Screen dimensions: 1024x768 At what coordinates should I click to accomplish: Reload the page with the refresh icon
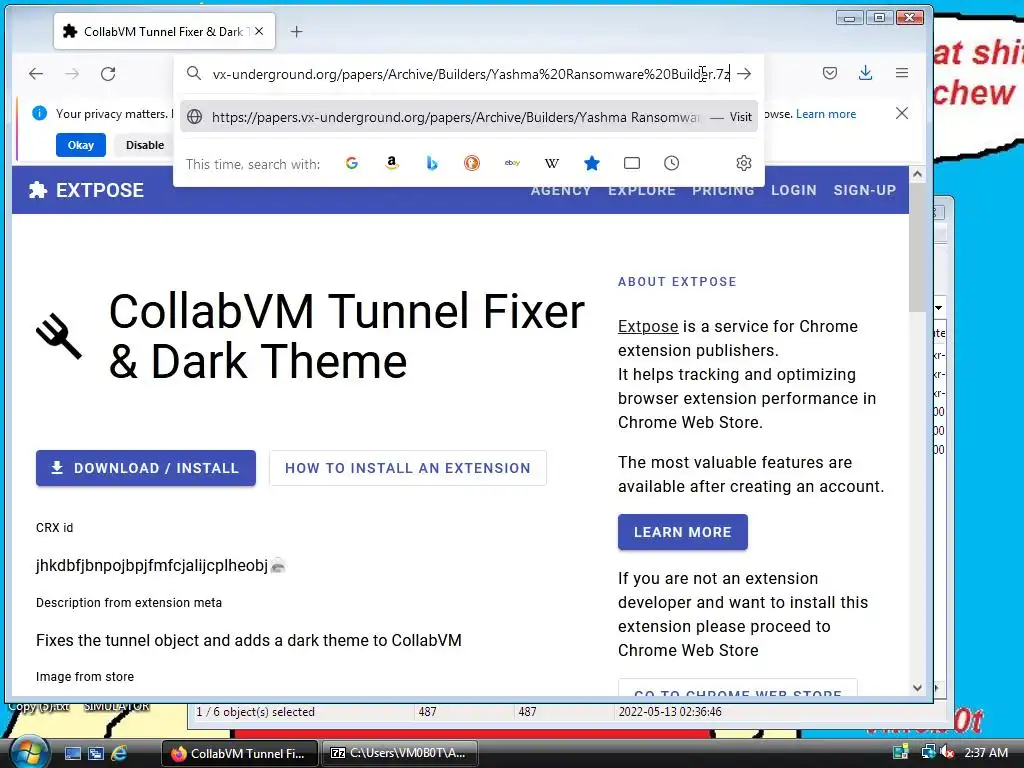pos(108,74)
